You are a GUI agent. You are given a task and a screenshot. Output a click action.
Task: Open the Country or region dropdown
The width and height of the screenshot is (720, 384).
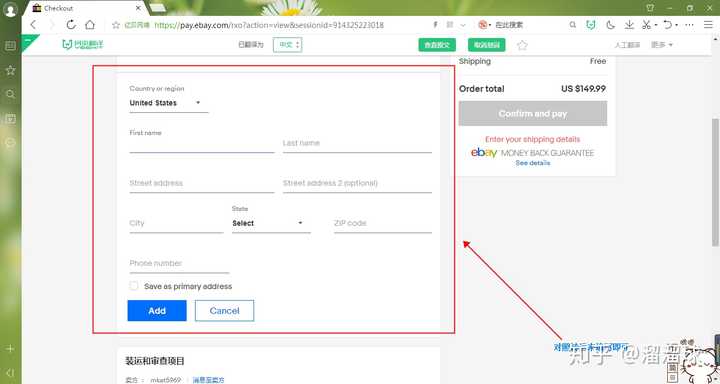169,103
